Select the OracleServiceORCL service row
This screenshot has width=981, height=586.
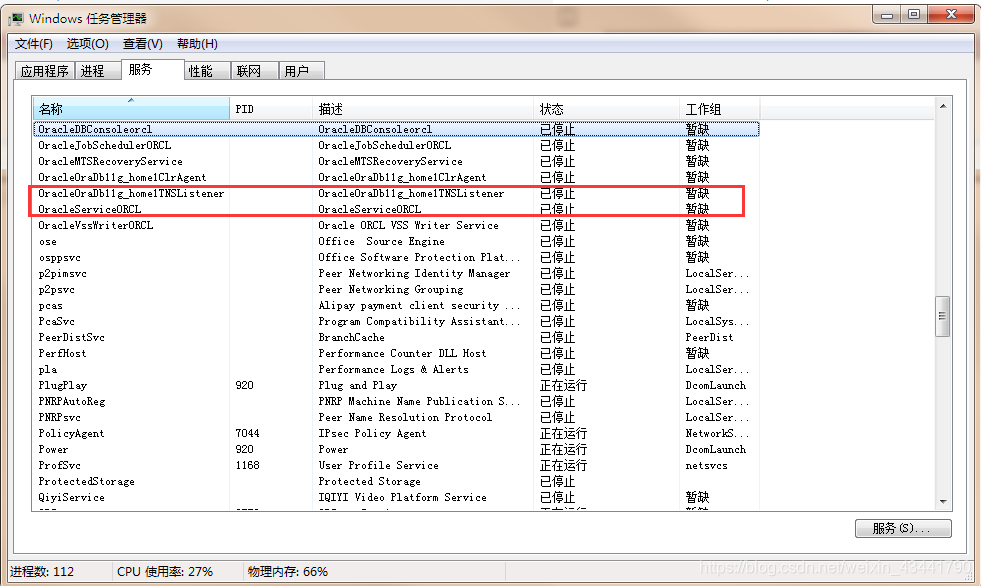396,210
